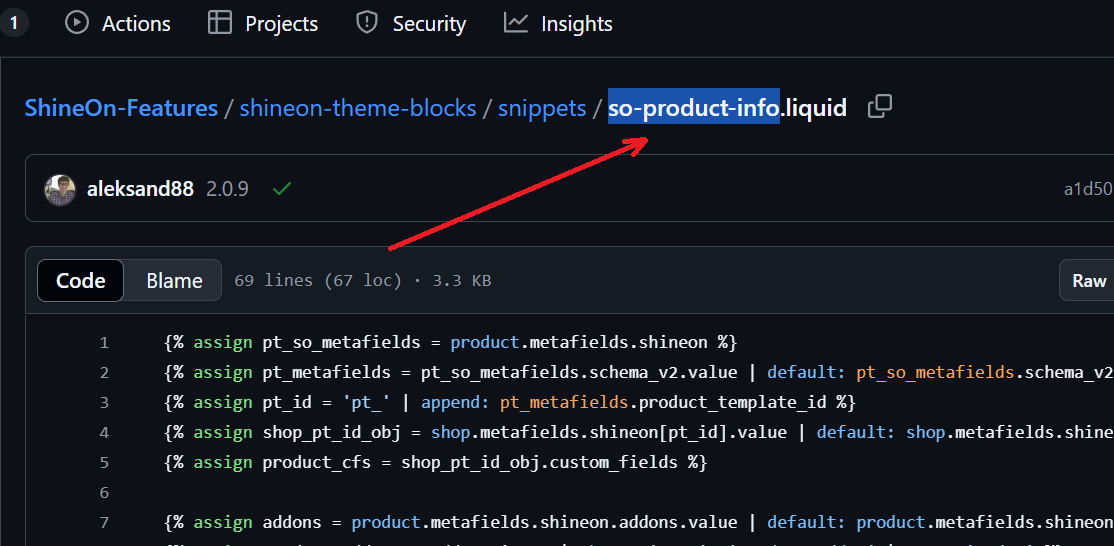
Task: Open aleksand88 author profile link
Action: click(140, 190)
